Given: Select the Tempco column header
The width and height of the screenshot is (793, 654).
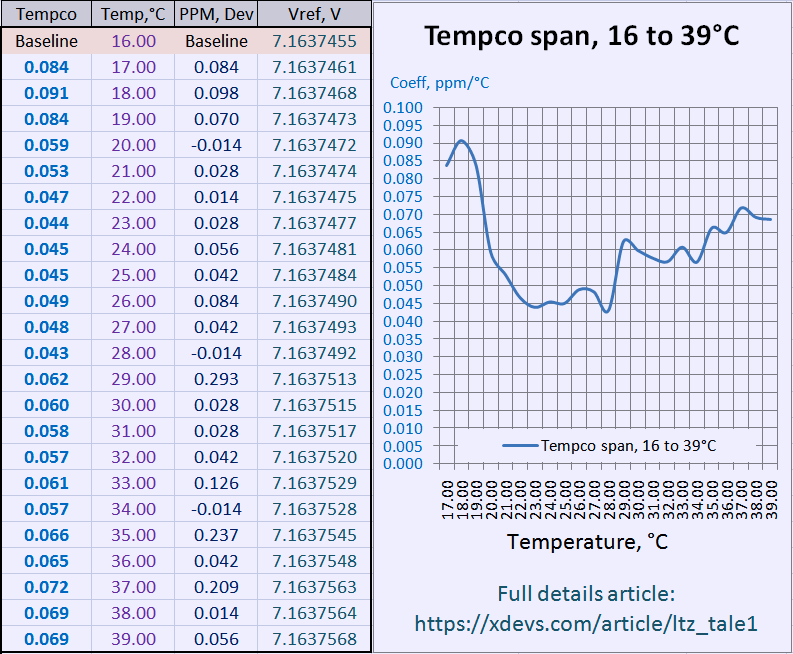Looking at the screenshot, I should pyautogui.click(x=46, y=14).
